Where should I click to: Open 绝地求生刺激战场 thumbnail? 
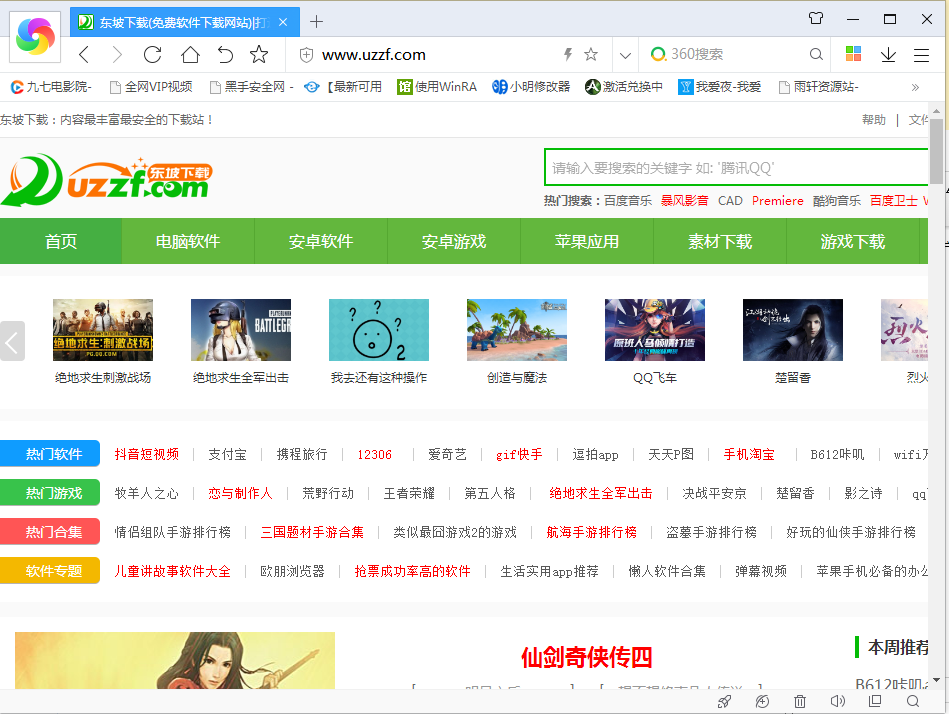tap(103, 330)
